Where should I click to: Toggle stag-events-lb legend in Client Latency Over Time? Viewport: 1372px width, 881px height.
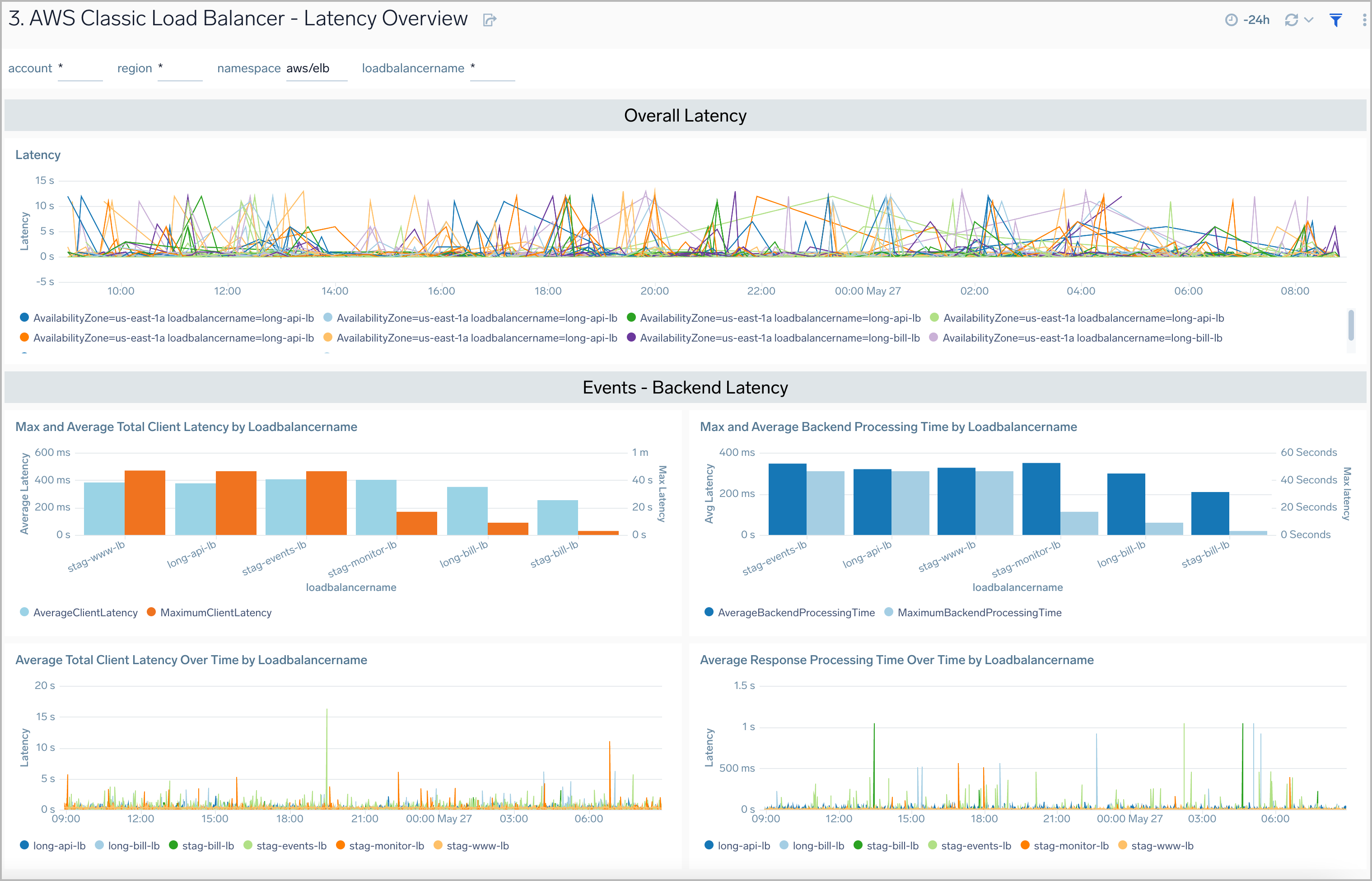pyautogui.click(x=285, y=846)
